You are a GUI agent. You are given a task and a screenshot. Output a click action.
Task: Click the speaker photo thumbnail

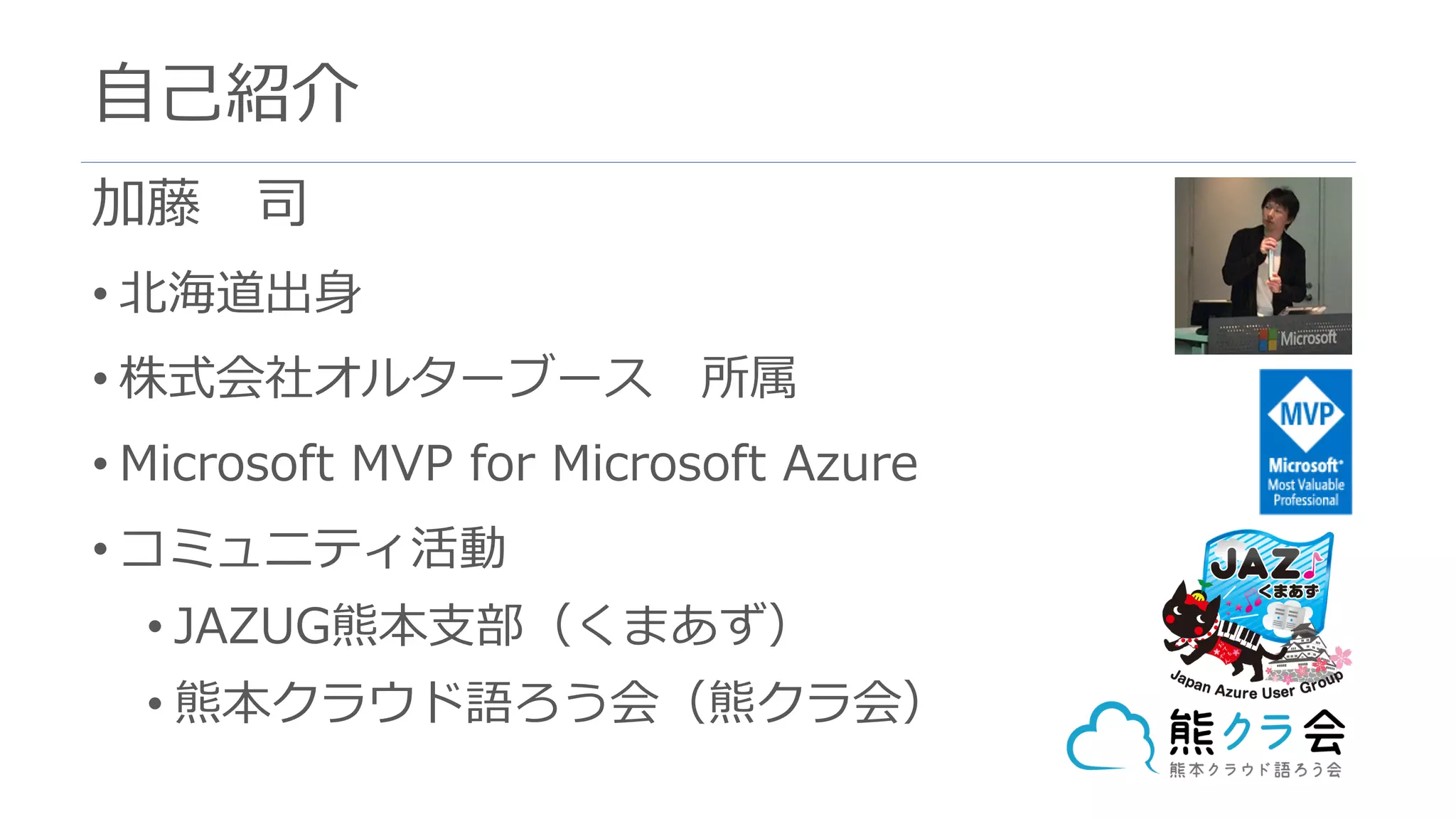click(x=1263, y=265)
